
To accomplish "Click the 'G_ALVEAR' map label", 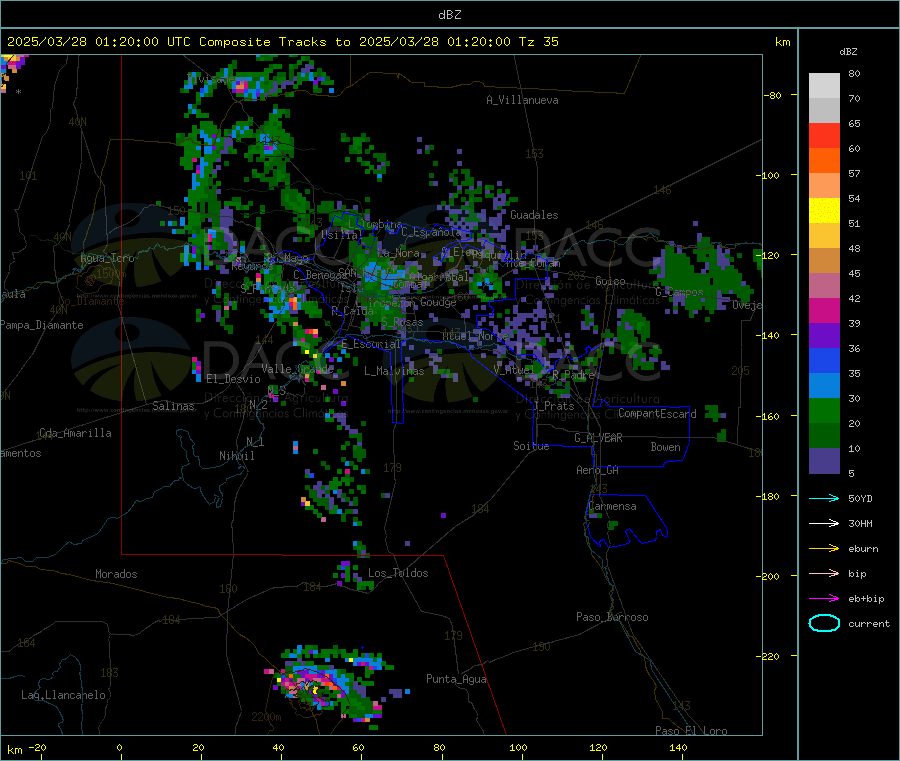I will pyautogui.click(x=598, y=438).
